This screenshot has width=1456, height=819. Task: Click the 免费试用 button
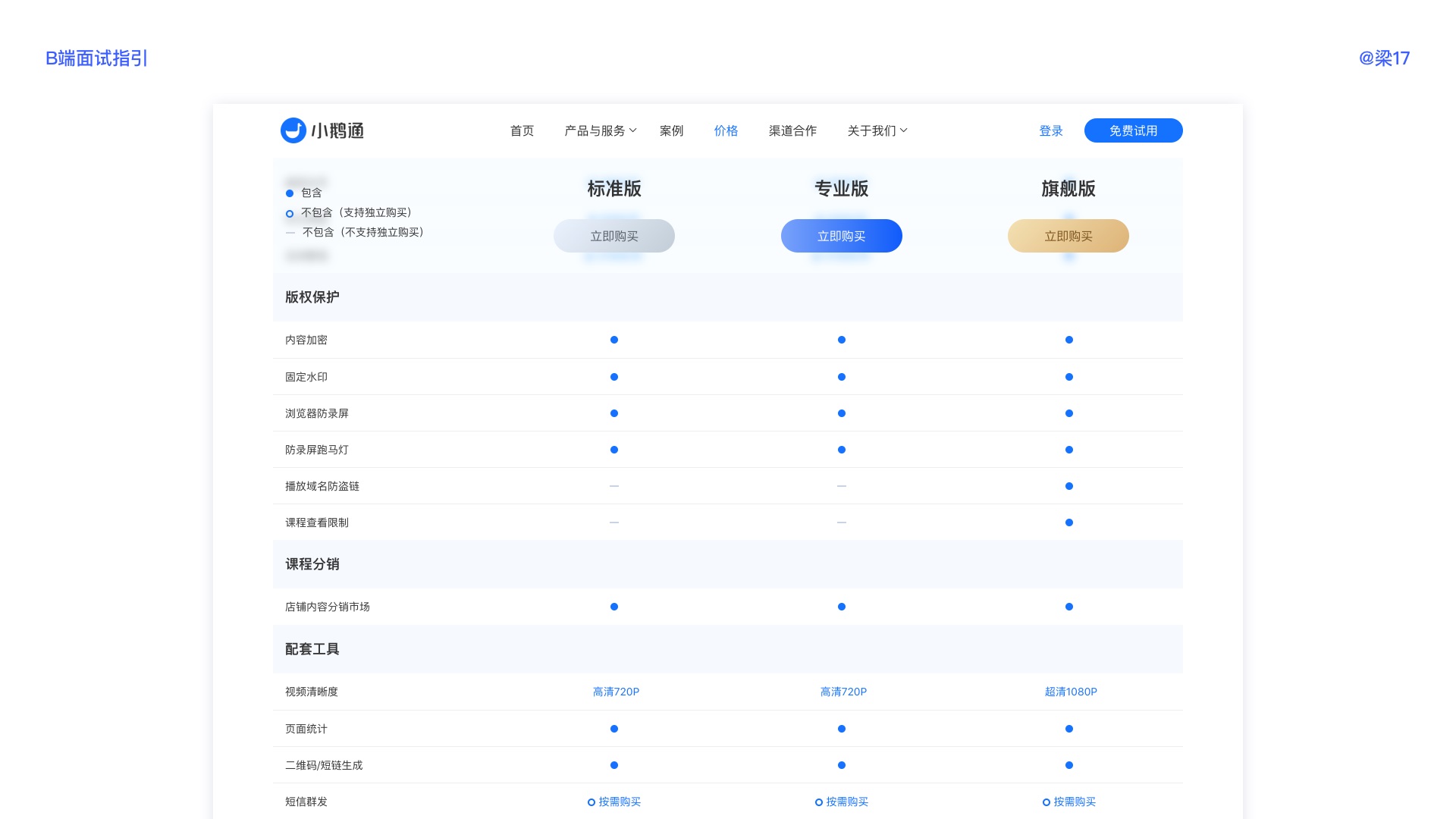point(1132,130)
